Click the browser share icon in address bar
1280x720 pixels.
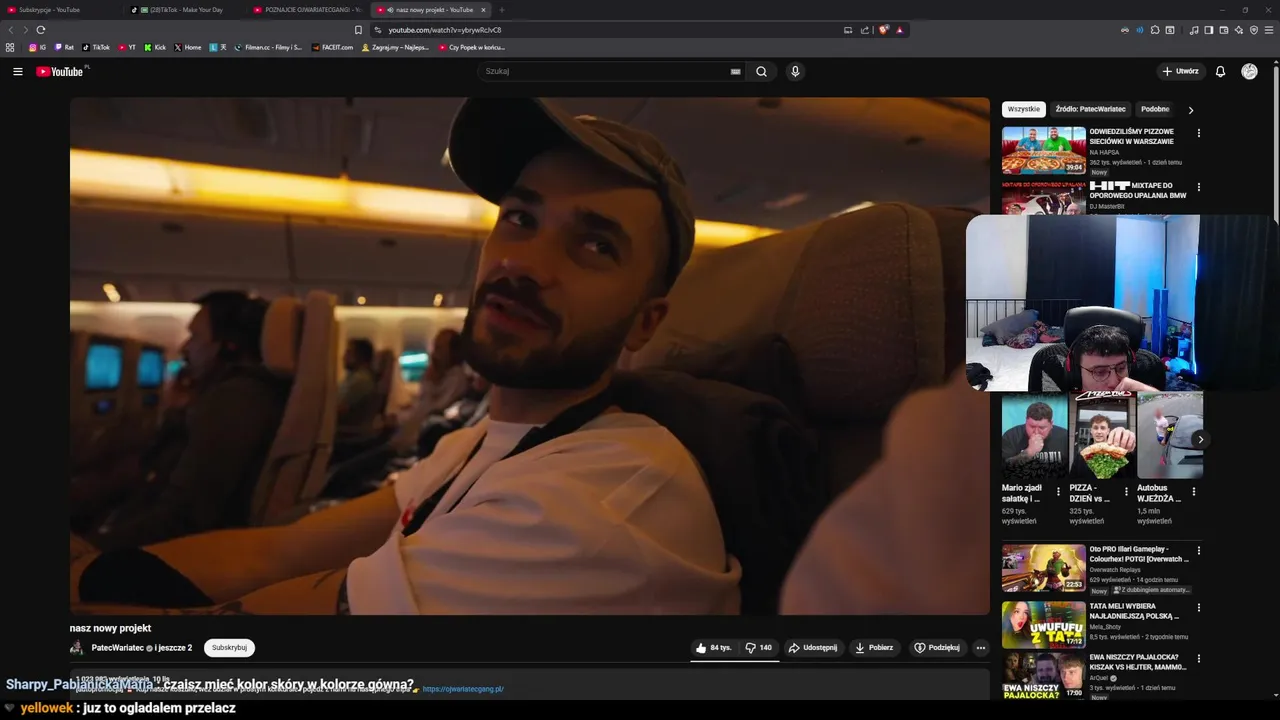[864, 30]
